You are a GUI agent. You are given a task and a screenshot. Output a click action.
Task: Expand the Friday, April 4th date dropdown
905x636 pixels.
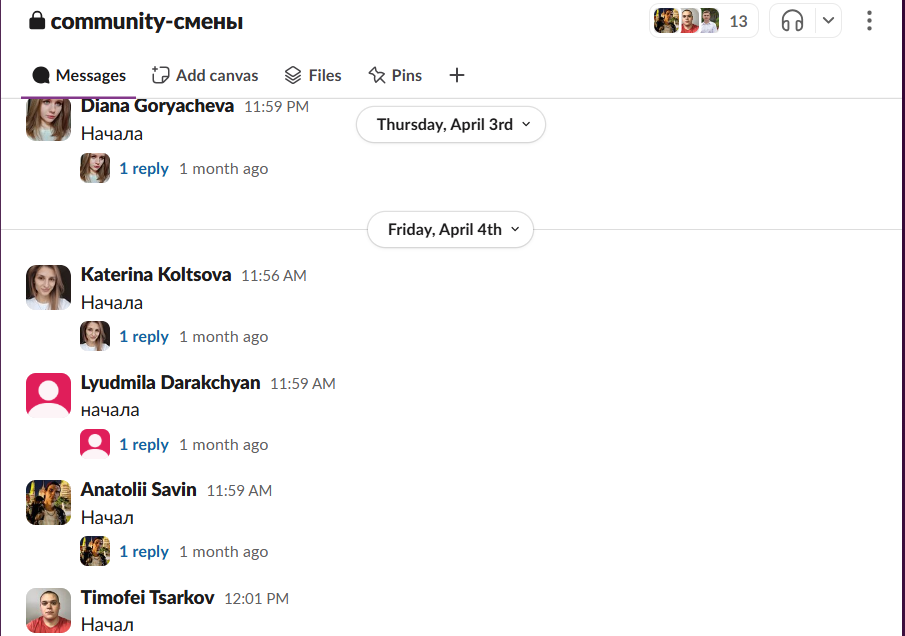450,230
